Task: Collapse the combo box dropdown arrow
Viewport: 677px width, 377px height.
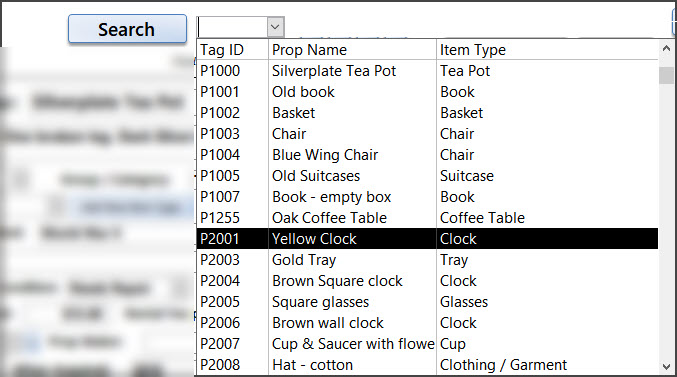Action: tap(275, 27)
